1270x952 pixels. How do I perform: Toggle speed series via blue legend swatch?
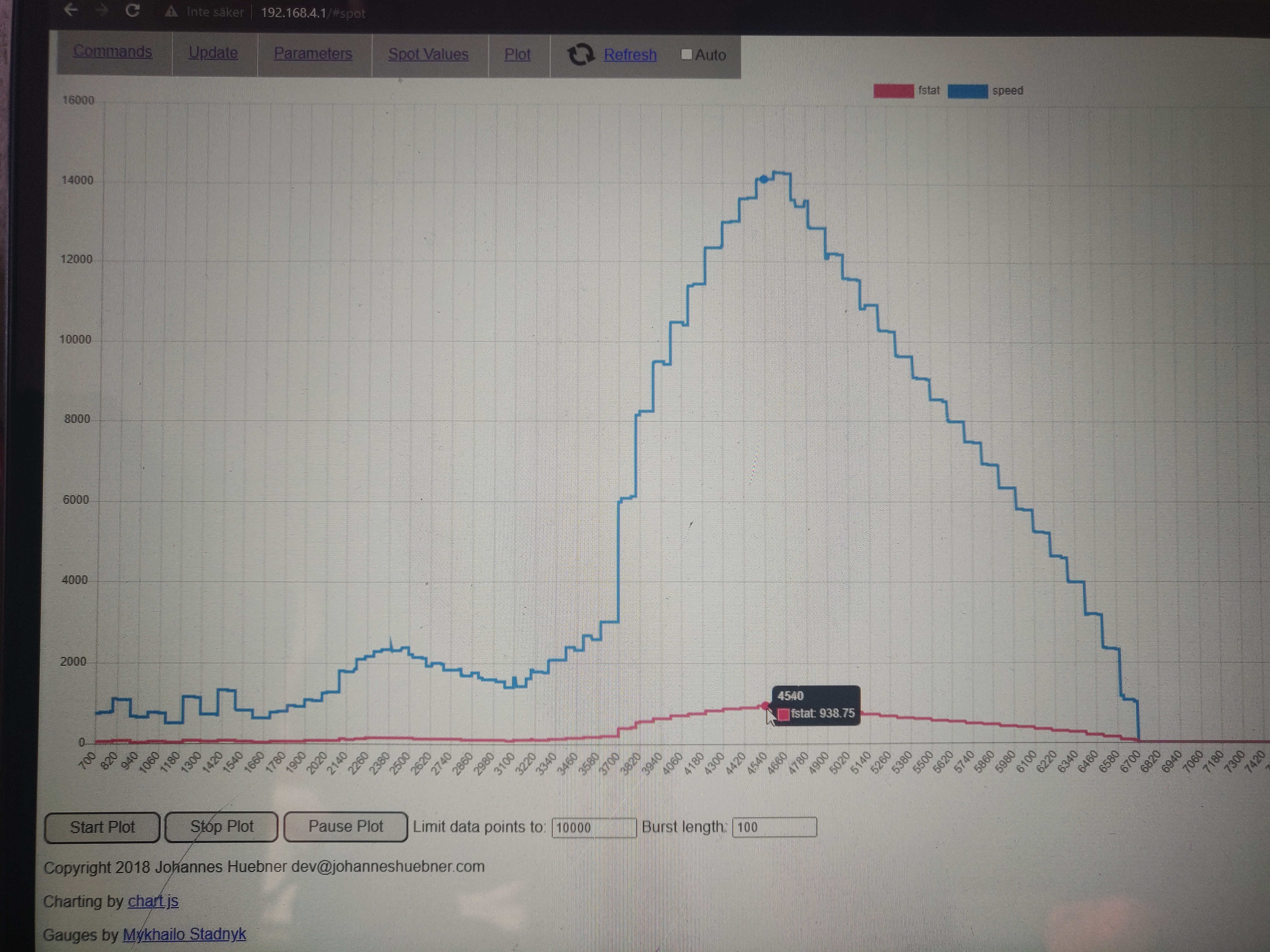pyautogui.click(x=967, y=91)
